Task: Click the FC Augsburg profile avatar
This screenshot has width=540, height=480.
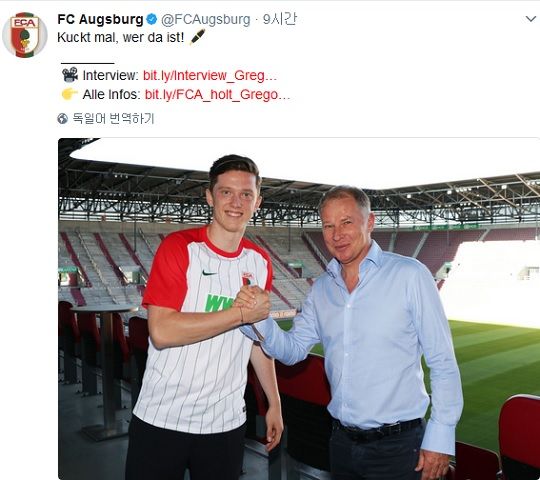Action: (24, 35)
